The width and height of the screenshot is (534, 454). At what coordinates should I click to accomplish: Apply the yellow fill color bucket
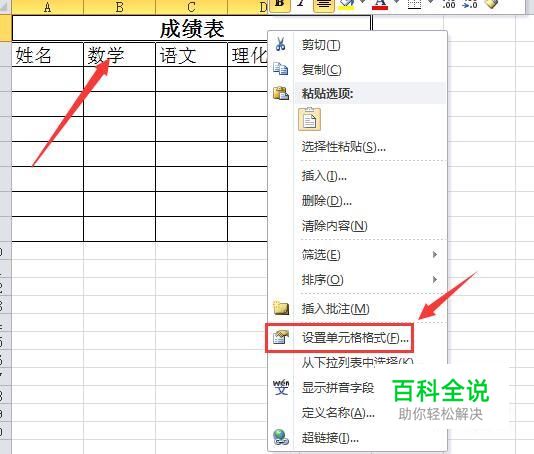347,5
